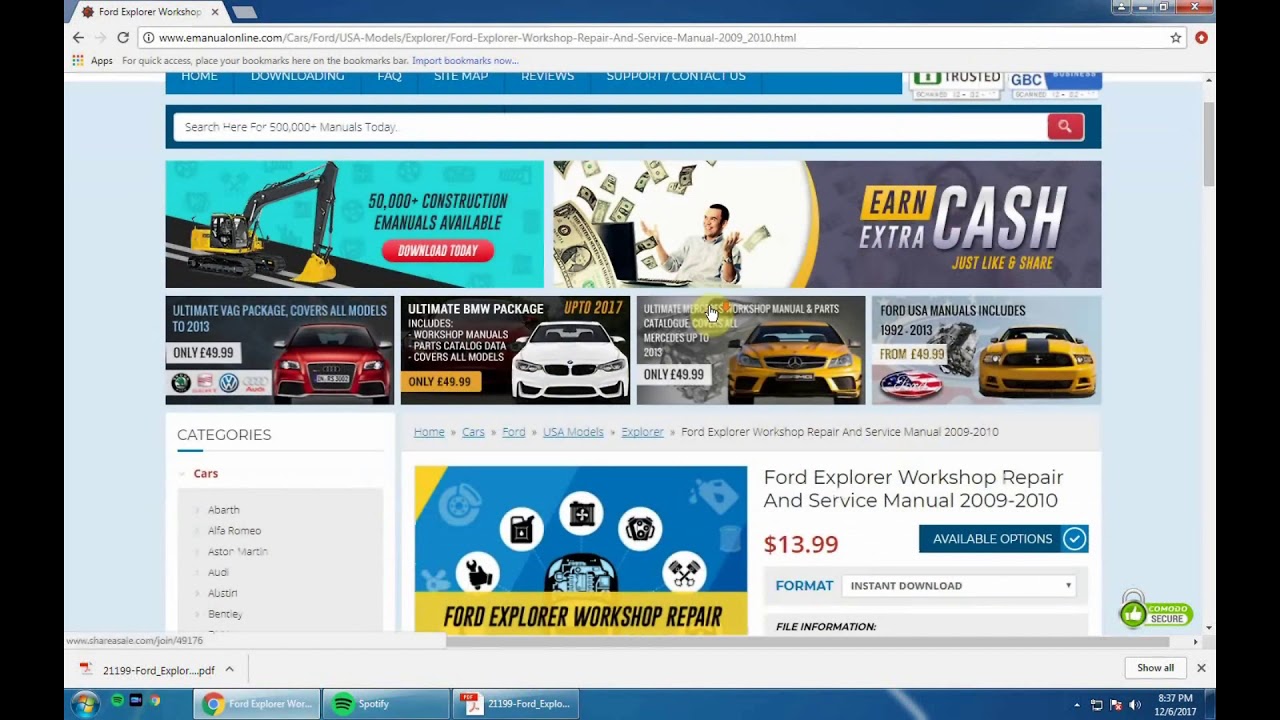Viewport: 1280px width, 720px height.
Task: Click DOWNLOAD TODAY on construction banner
Action: [x=438, y=251]
